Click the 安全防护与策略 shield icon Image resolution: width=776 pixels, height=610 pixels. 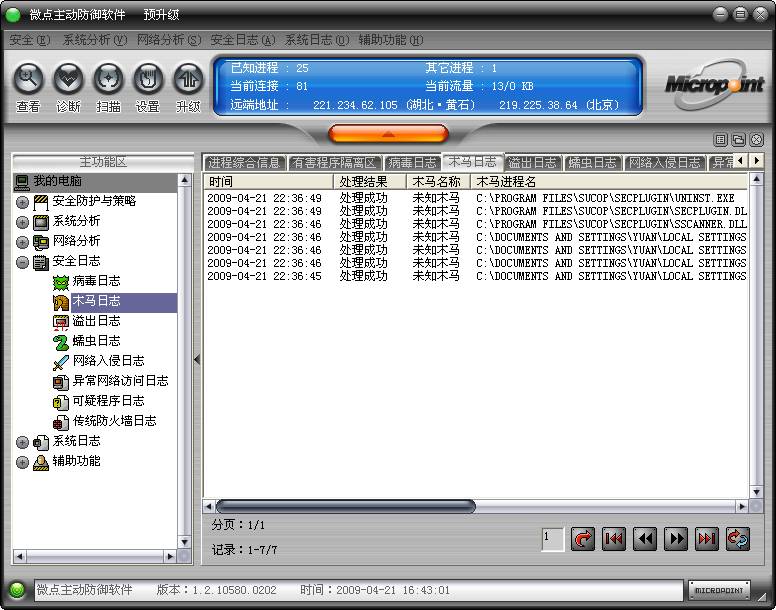coord(41,202)
